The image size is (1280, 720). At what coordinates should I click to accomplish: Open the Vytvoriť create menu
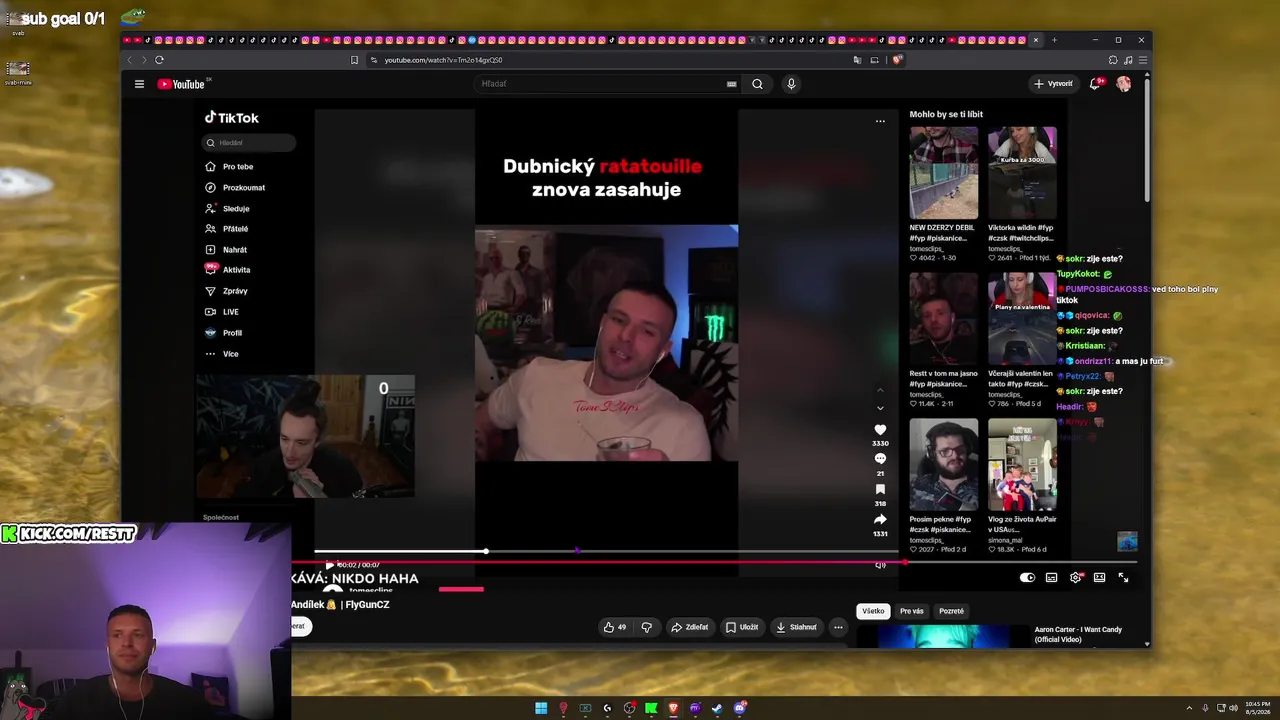pyautogui.click(x=1053, y=84)
